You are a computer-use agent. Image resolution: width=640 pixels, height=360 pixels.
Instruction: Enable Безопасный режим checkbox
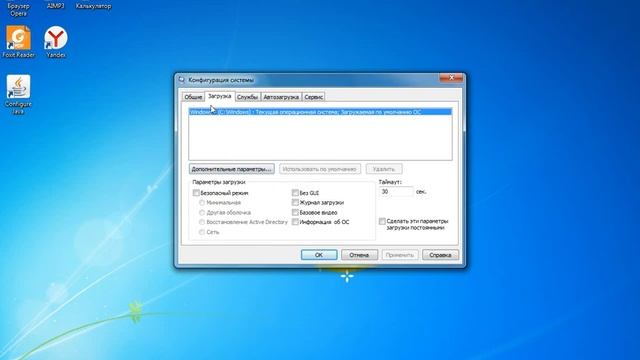click(x=196, y=193)
